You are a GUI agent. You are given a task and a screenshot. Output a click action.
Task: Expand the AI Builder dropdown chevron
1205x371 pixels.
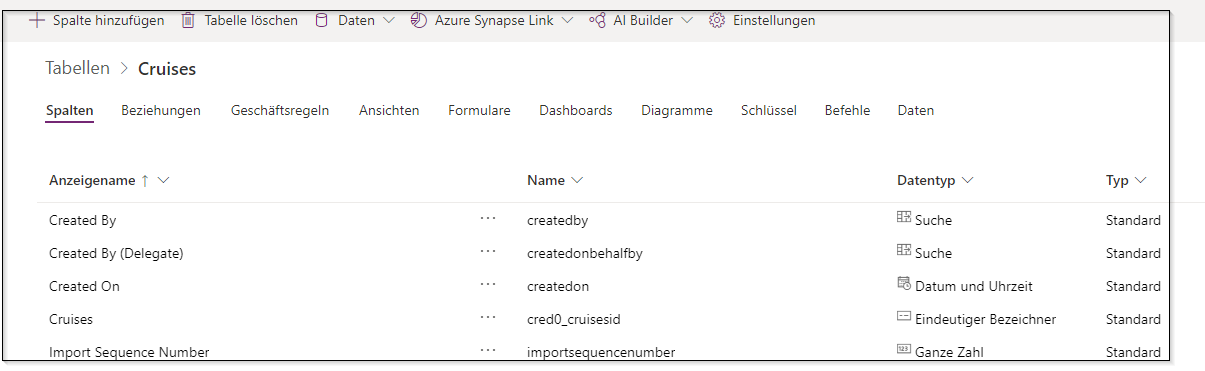(687, 20)
